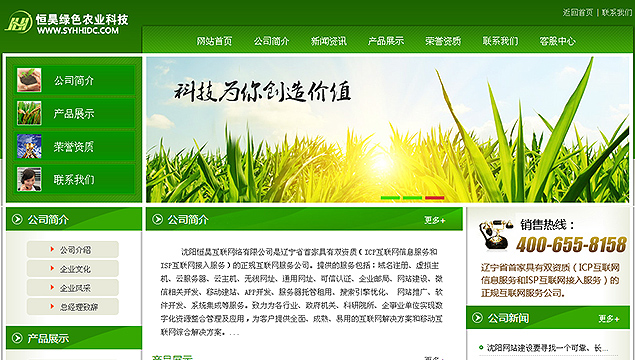Click the 返回首页 link at top right
Viewport: 635px width, 360px height.
577,13
